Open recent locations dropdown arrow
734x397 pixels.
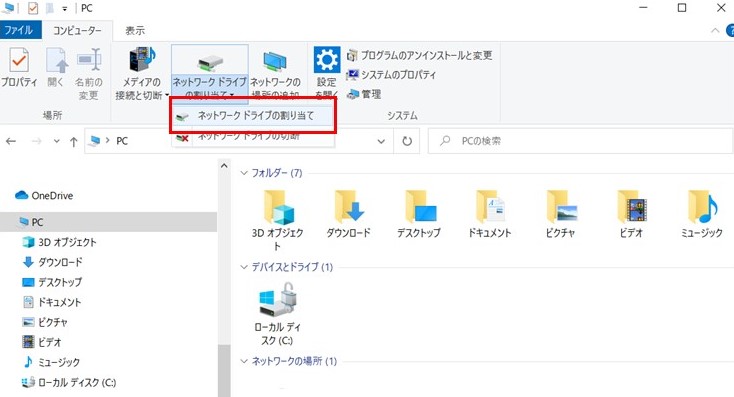[57, 141]
